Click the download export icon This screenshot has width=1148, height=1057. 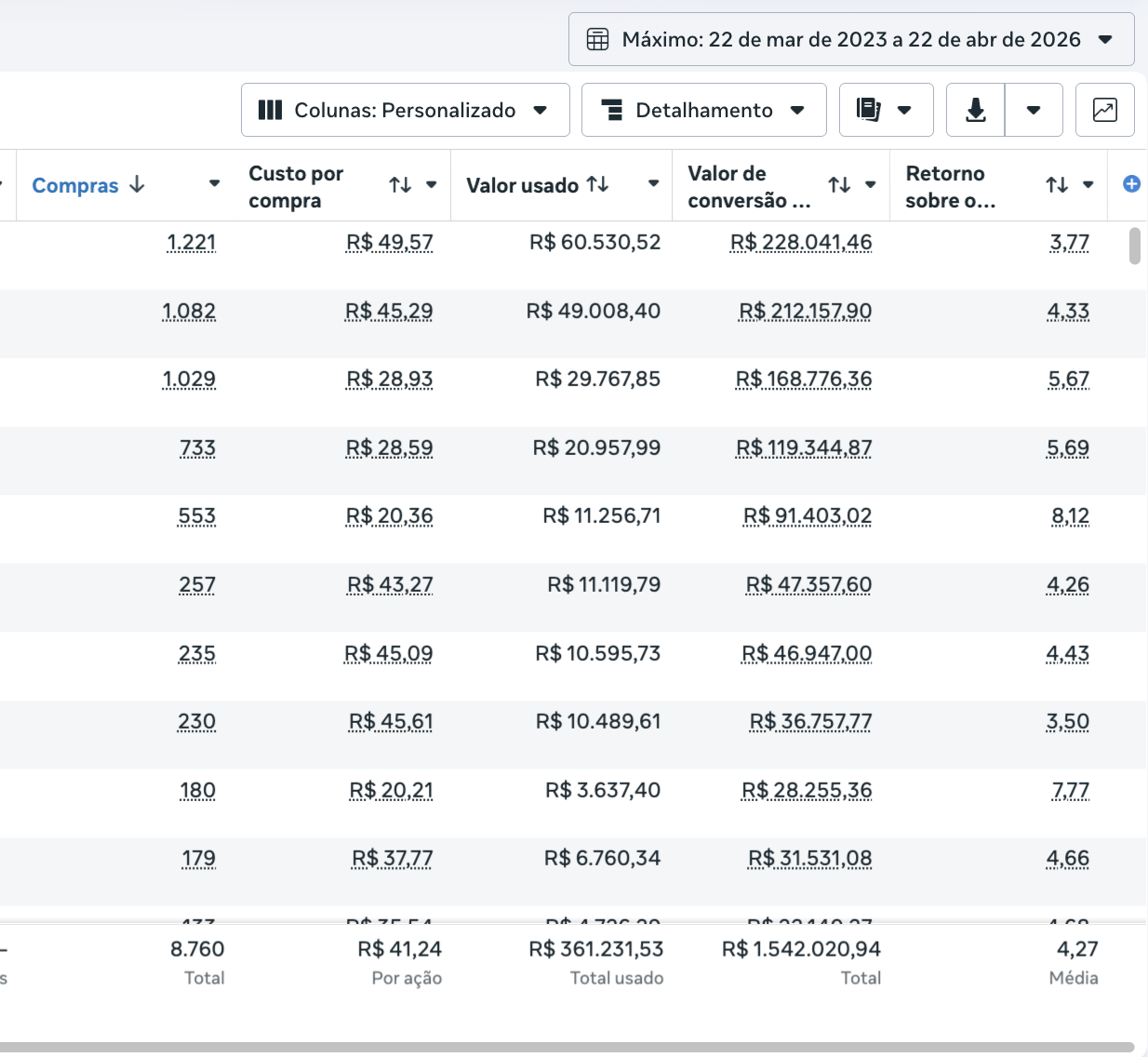point(975,110)
